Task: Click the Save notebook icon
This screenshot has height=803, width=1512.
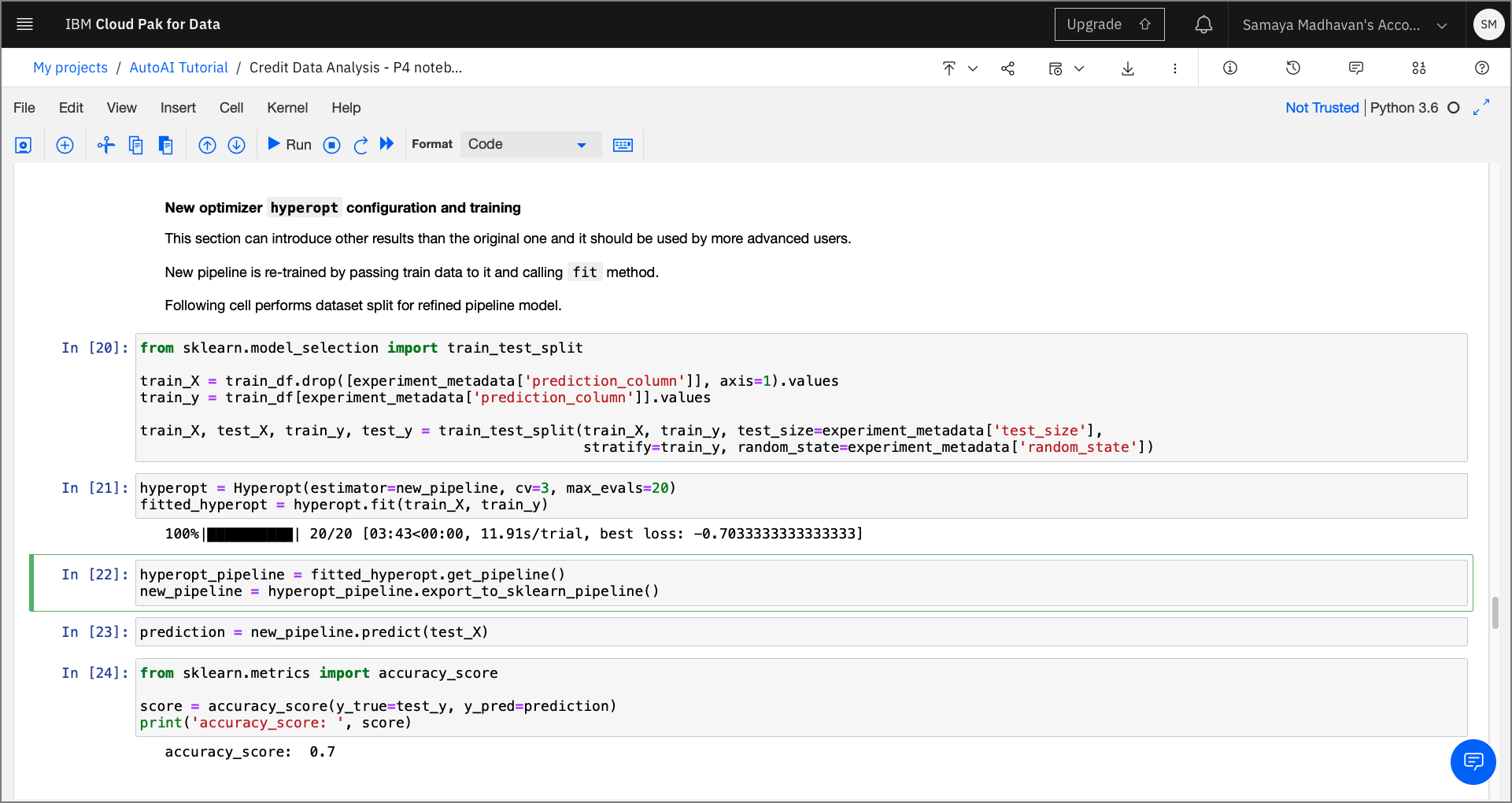Action: [24, 144]
